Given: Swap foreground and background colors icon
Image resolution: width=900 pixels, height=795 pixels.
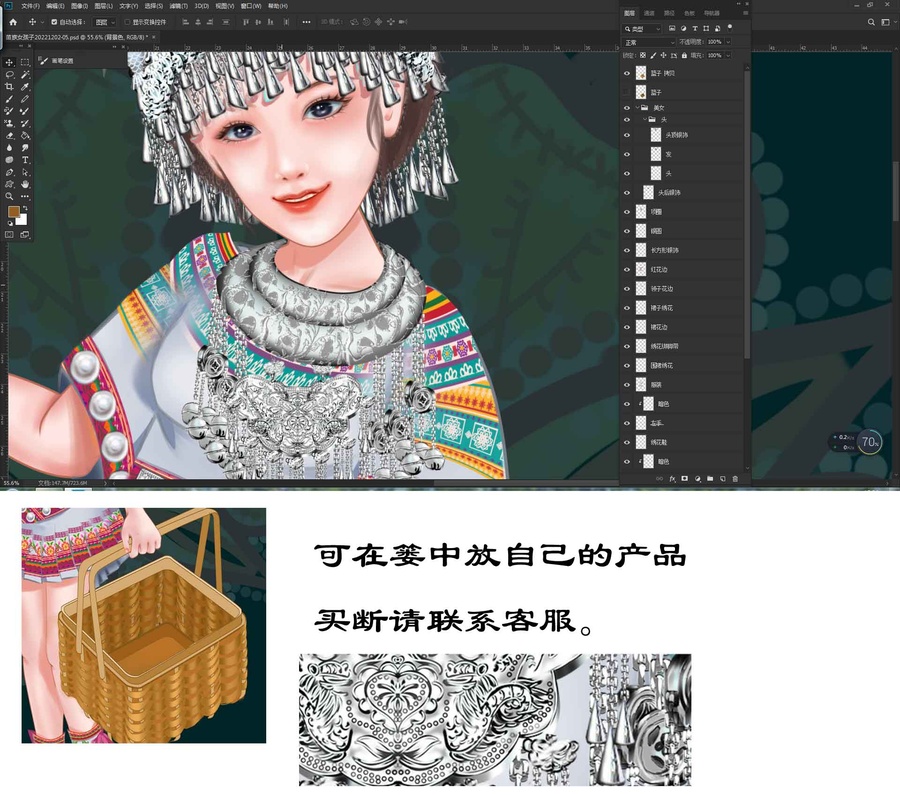Looking at the screenshot, I should [x=25, y=208].
